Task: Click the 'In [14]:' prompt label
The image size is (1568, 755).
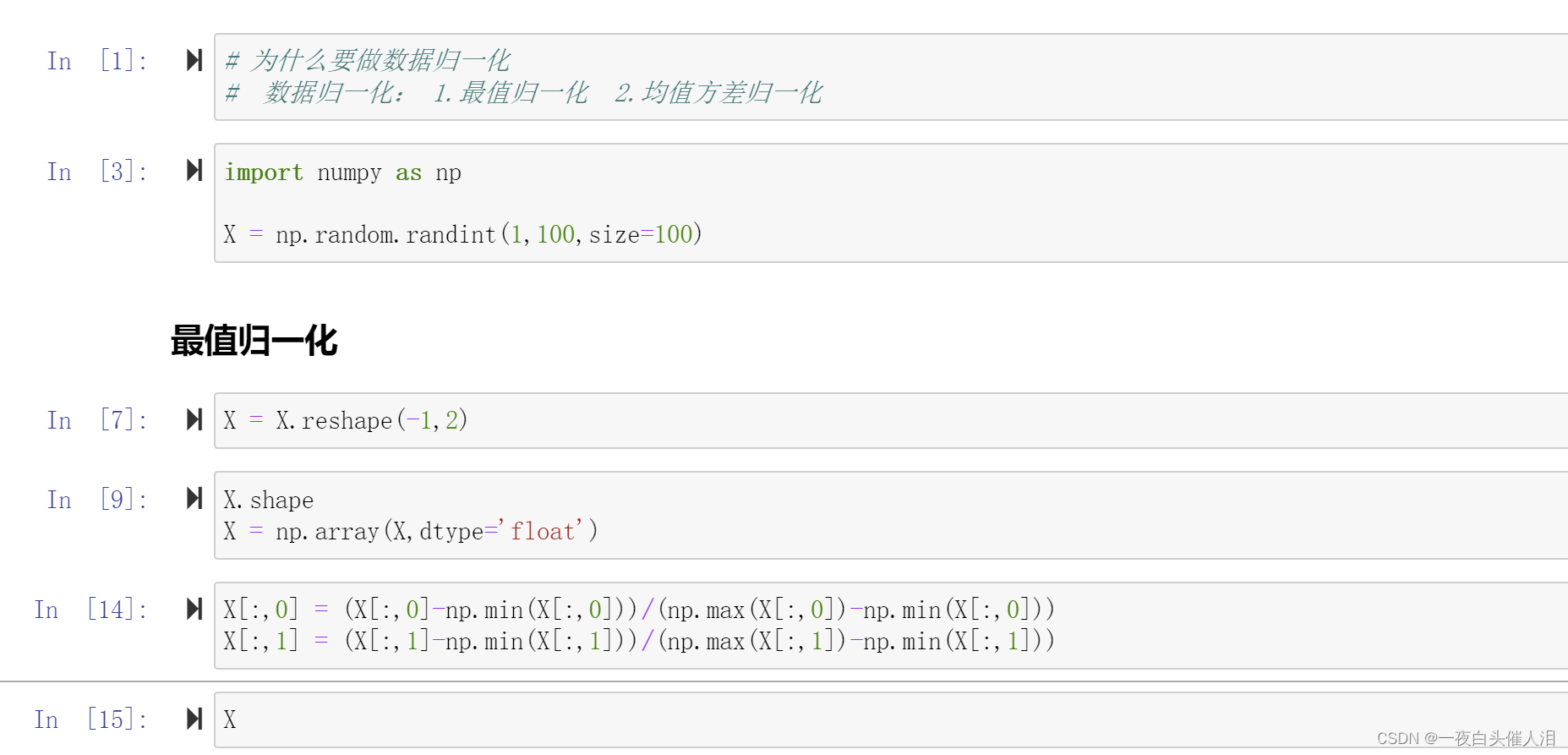Action: [x=91, y=610]
